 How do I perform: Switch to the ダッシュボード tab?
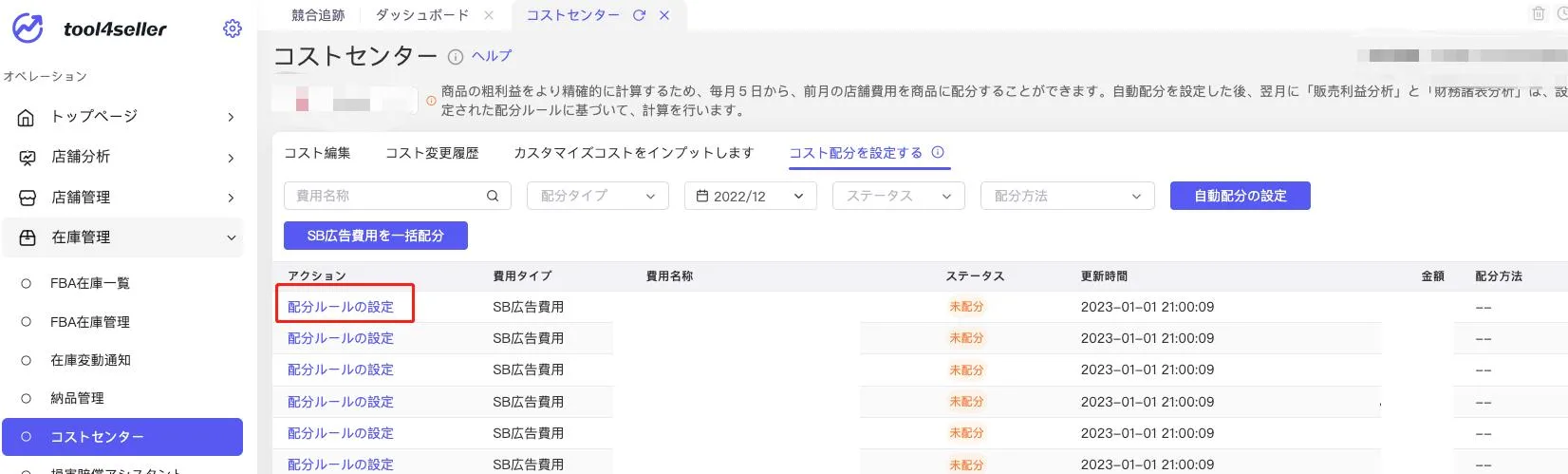422,15
